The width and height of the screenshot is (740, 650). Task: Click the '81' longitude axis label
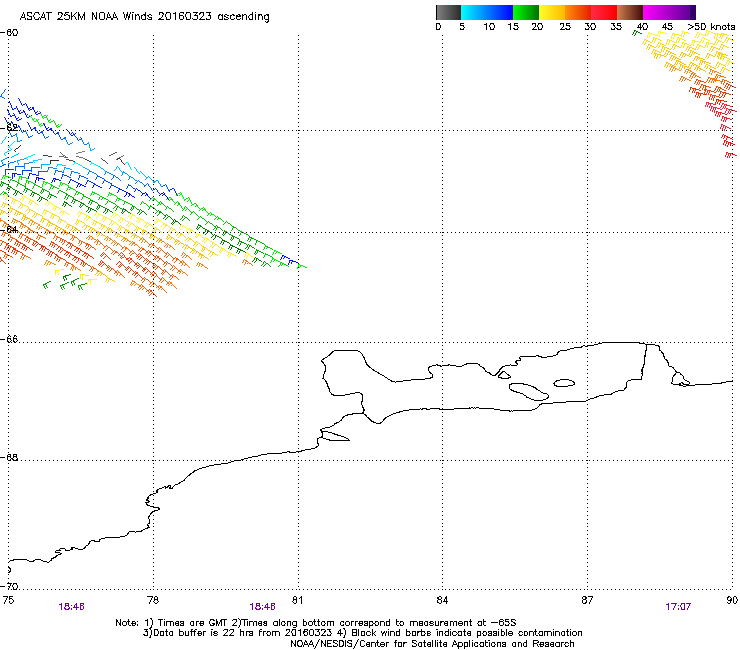(x=297, y=600)
